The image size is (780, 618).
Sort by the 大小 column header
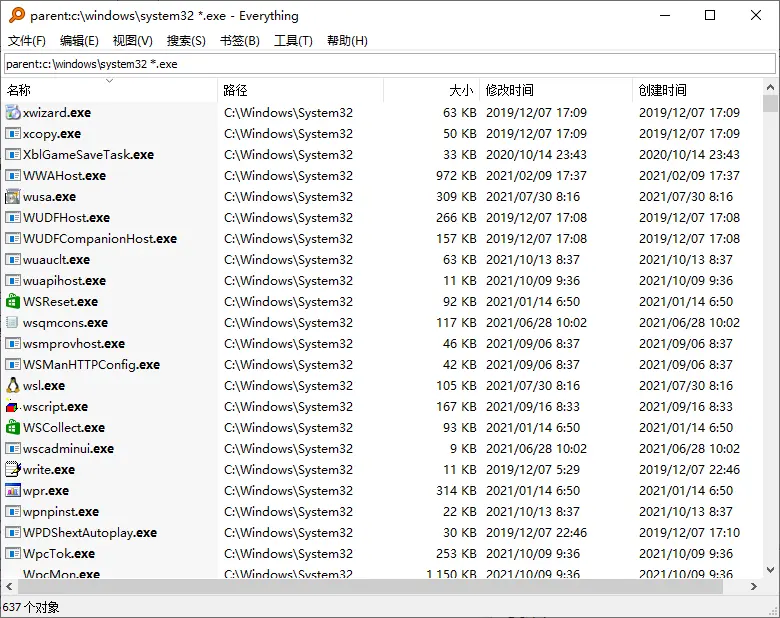(x=431, y=90)
